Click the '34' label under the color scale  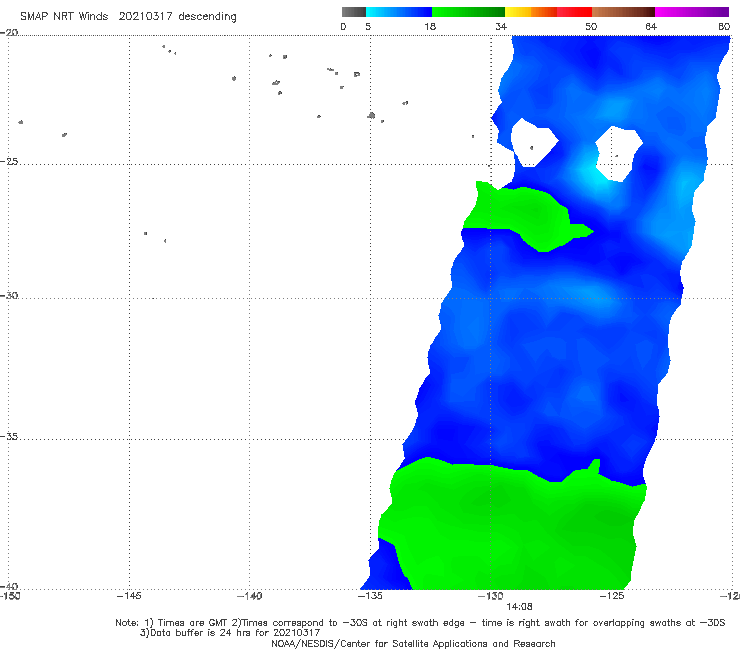click(501, 26)
